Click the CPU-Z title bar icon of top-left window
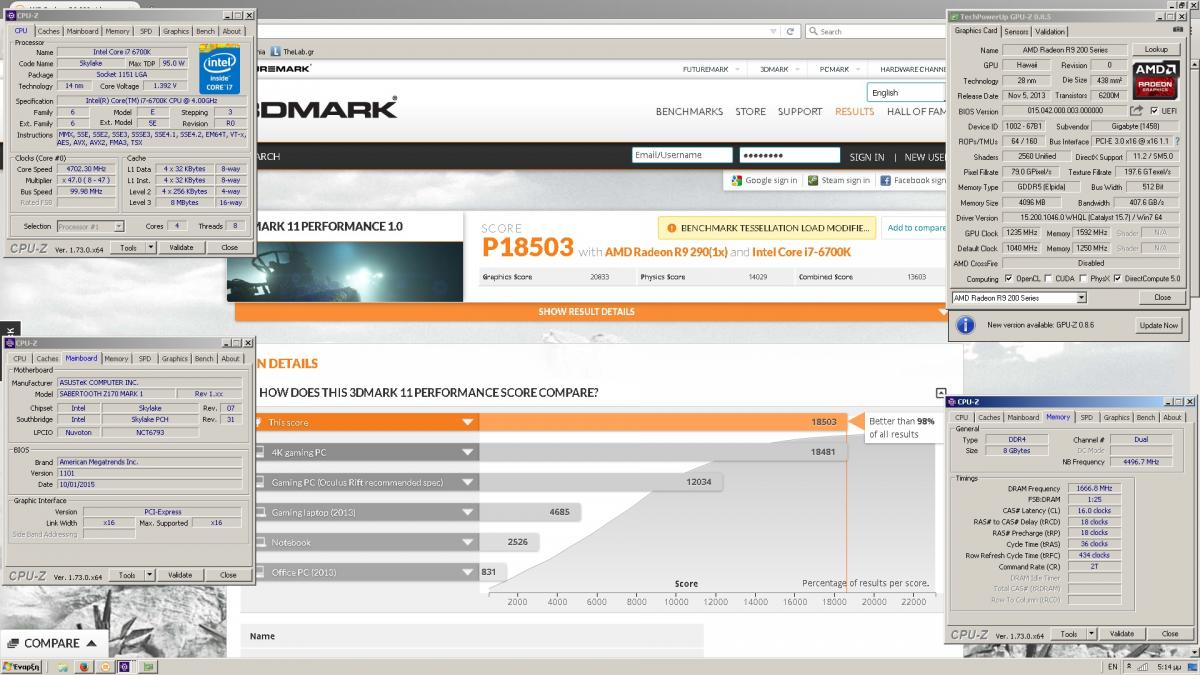The image size is (1200, 675). pos(11,16)
